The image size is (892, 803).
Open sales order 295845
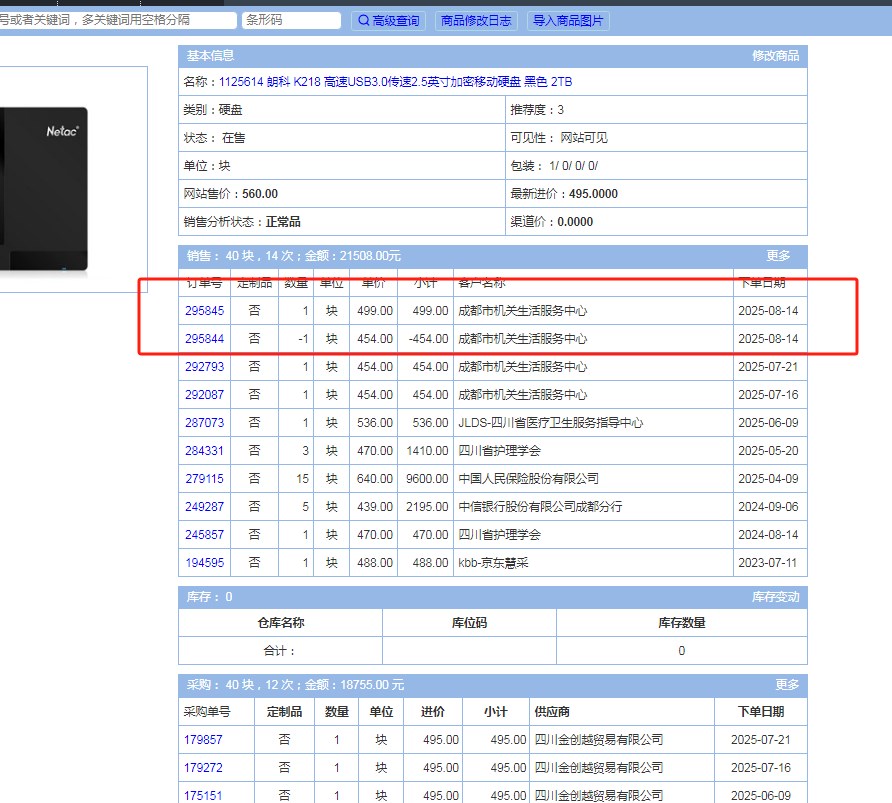point(204,311)
